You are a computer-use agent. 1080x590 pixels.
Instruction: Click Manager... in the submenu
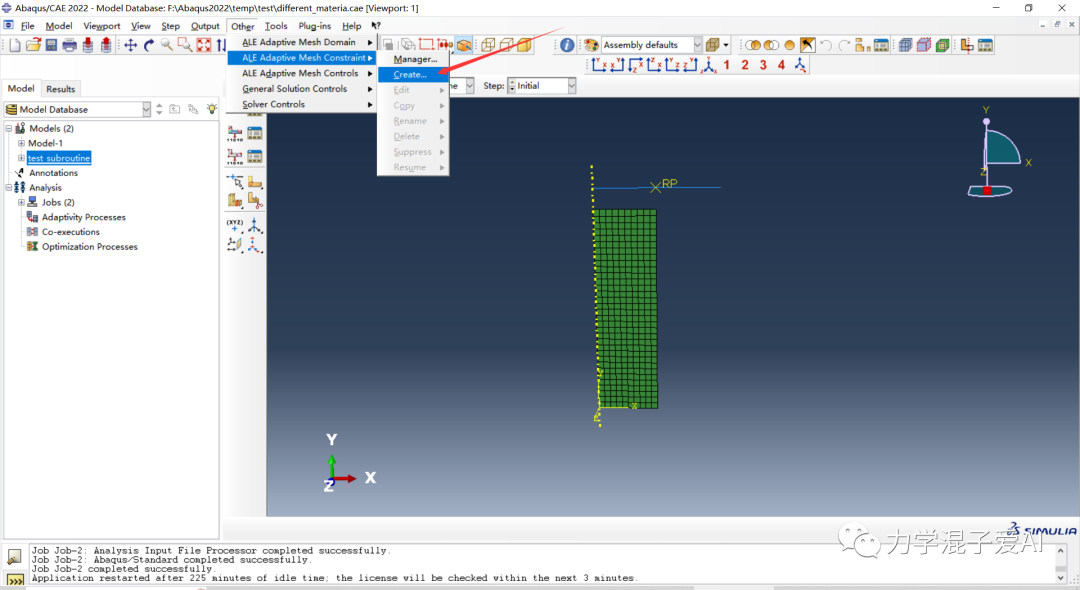413,59
